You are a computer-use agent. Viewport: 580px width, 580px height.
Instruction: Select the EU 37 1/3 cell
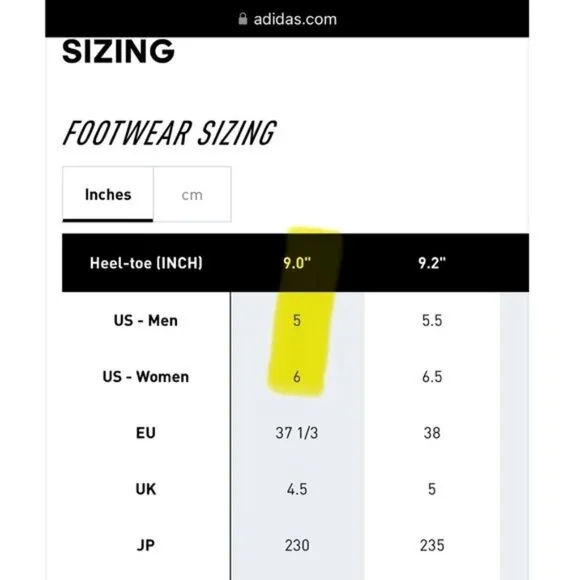[x=297, y=433]
